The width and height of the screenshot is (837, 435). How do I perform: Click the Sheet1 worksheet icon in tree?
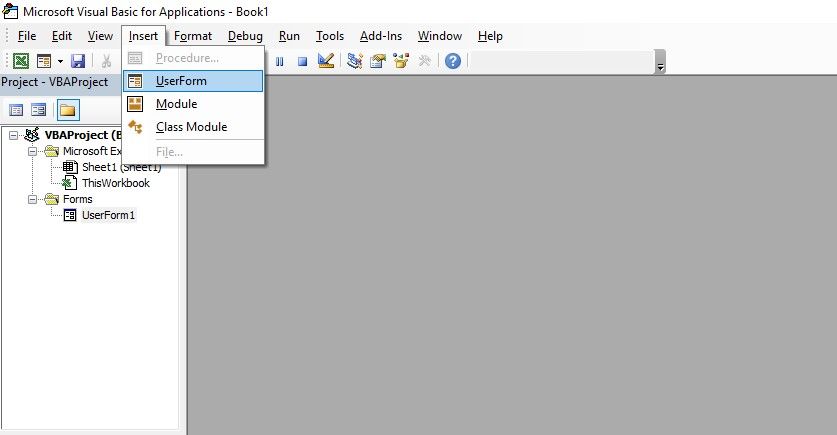pyautogui.click(x=70, y=167)
